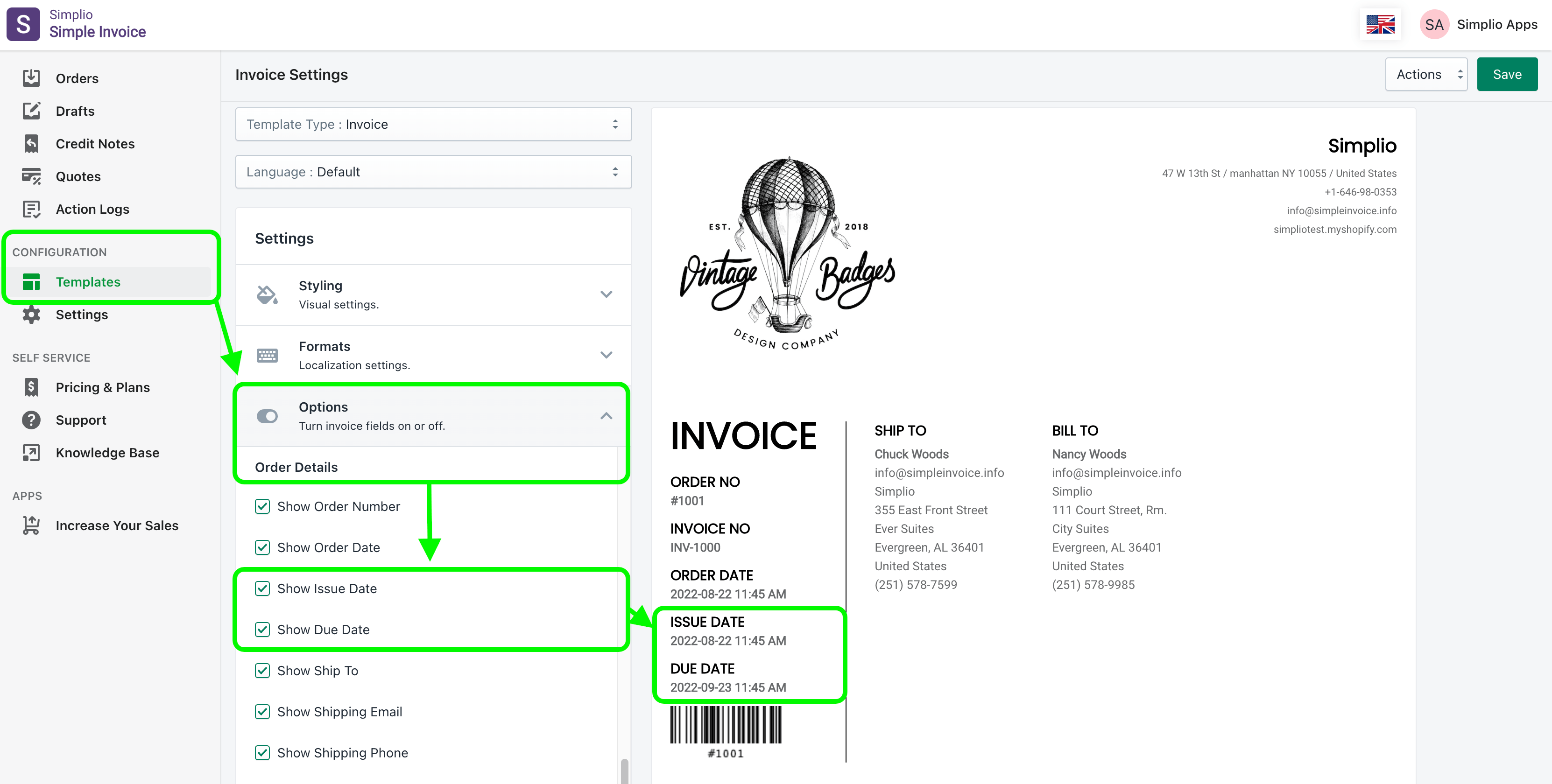This screenshot has height=784, width=1552.
Task: Click the green Save button
Action: (1507, 75)
